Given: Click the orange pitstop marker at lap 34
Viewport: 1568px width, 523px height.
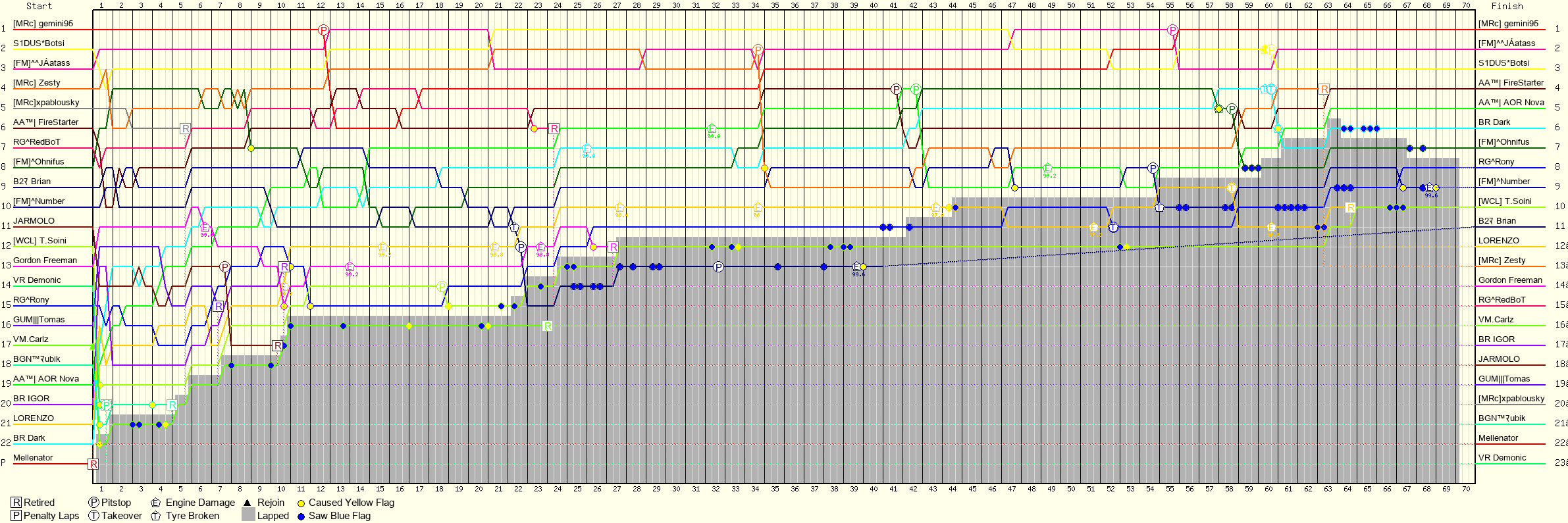Looking at the screenshot, I should [x=758, y=50].
